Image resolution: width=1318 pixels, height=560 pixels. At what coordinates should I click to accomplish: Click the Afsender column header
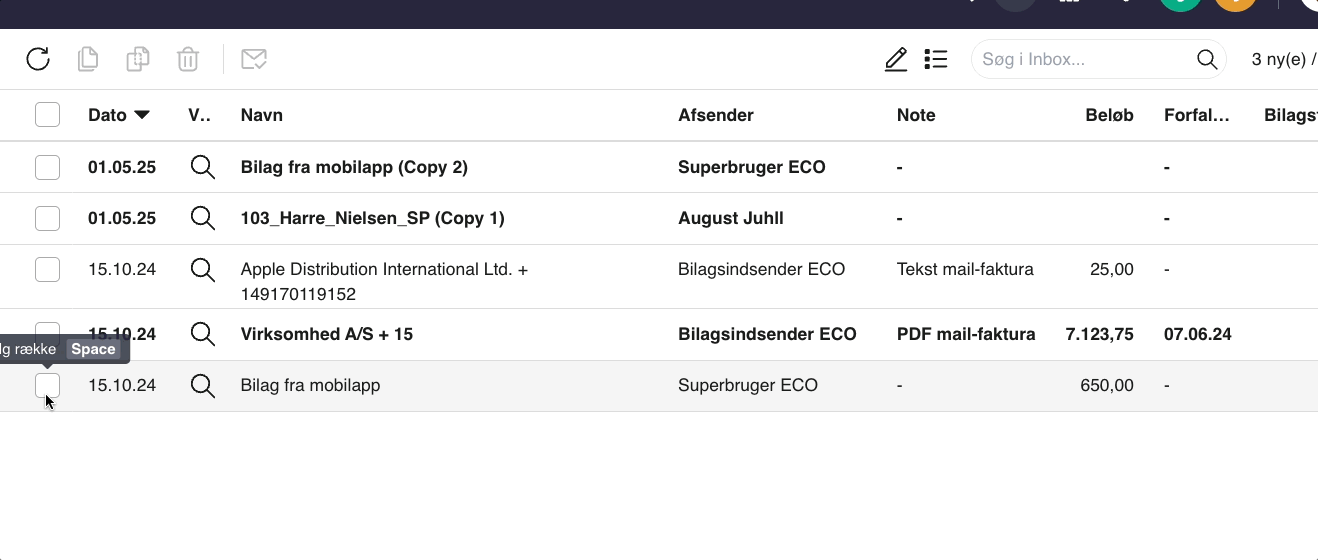pyautogui.click(x=716, y=115)
